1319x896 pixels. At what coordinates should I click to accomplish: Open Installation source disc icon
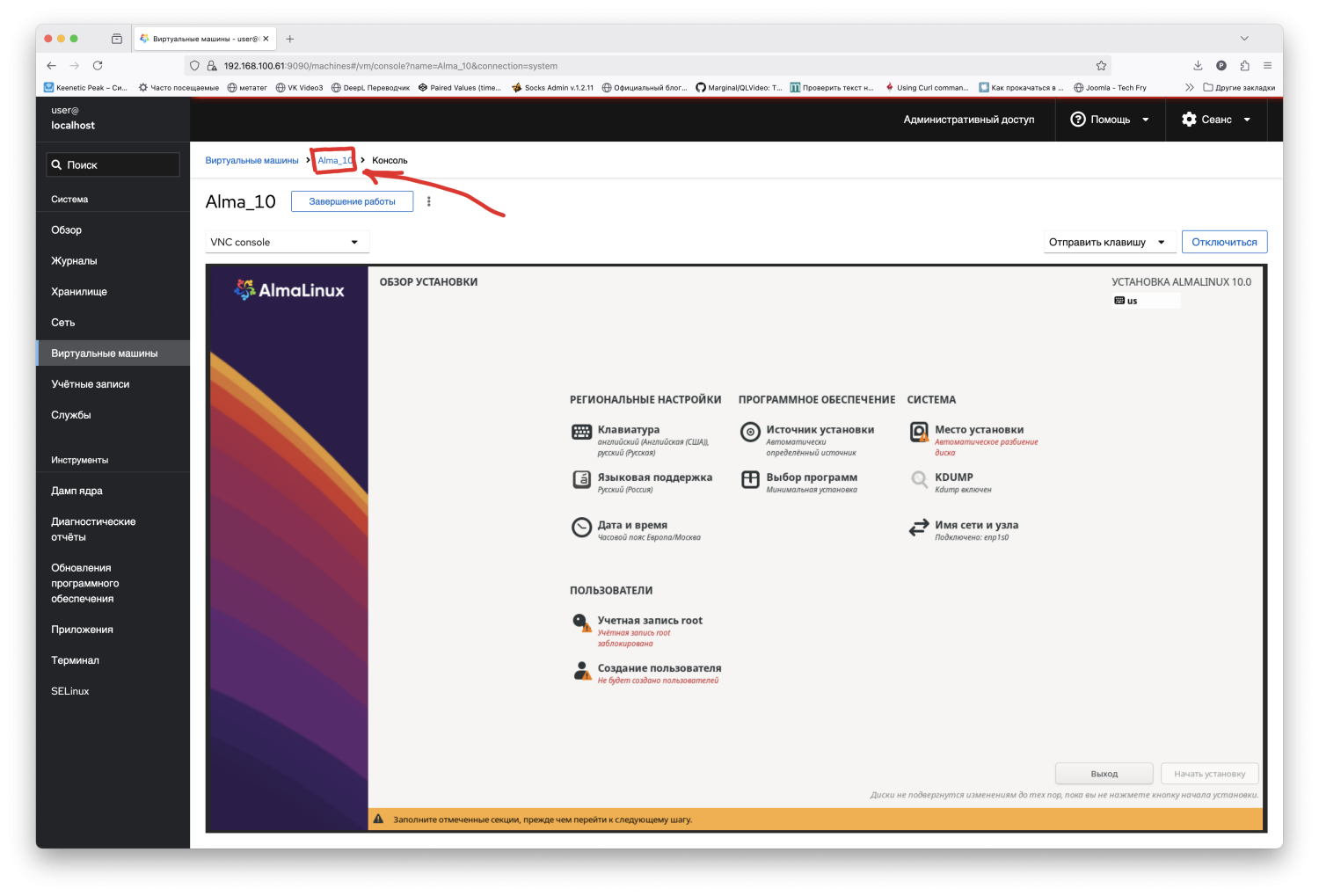click(x=750, y=432)
